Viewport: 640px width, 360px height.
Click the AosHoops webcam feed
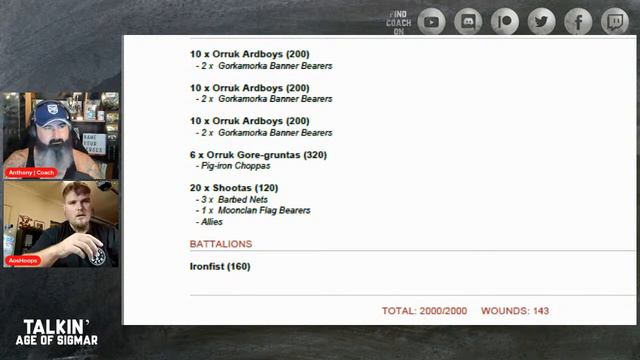(x=61, y=224)
